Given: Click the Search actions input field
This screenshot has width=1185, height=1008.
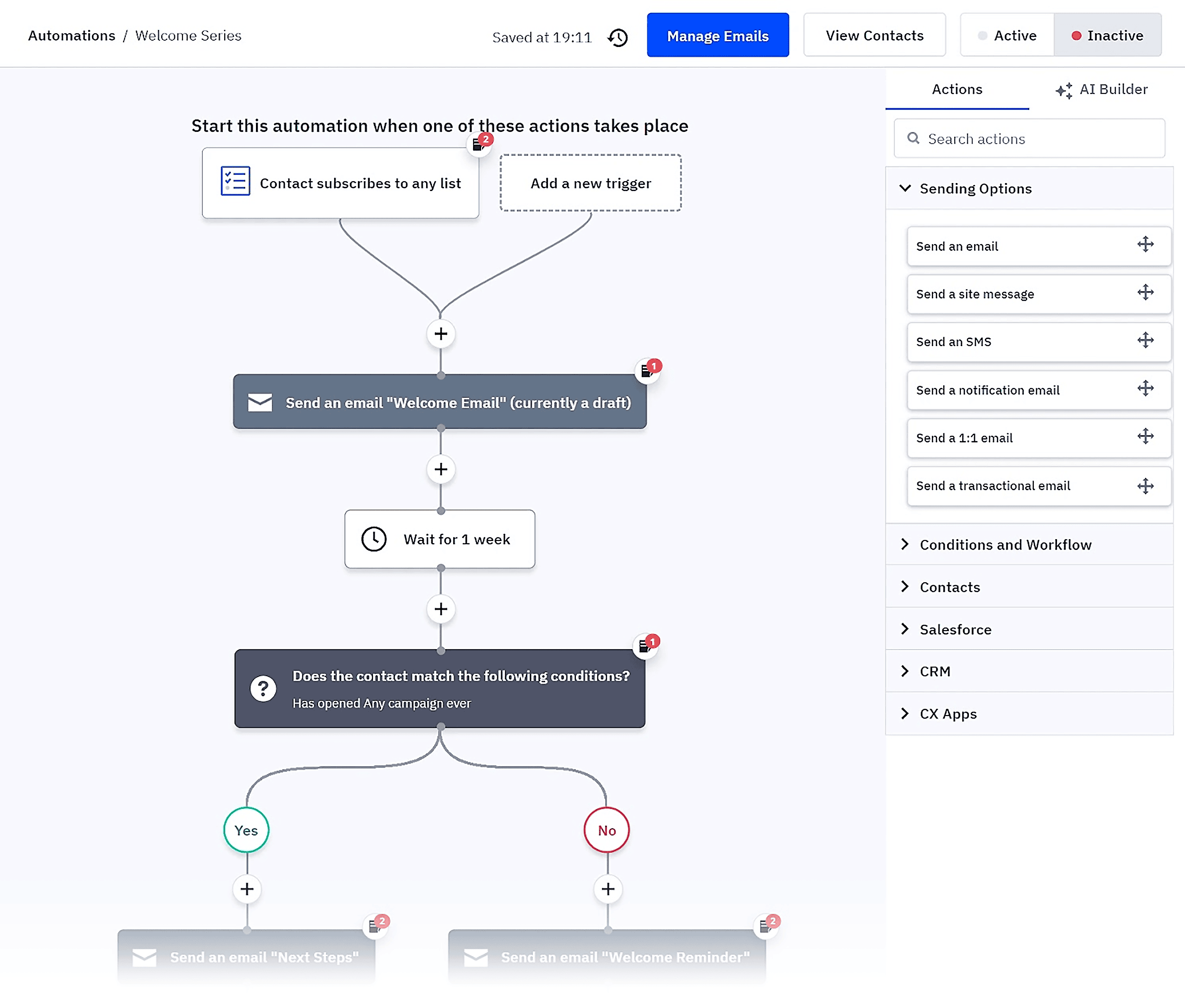Looking at the screenshot, I should 1034,138.
